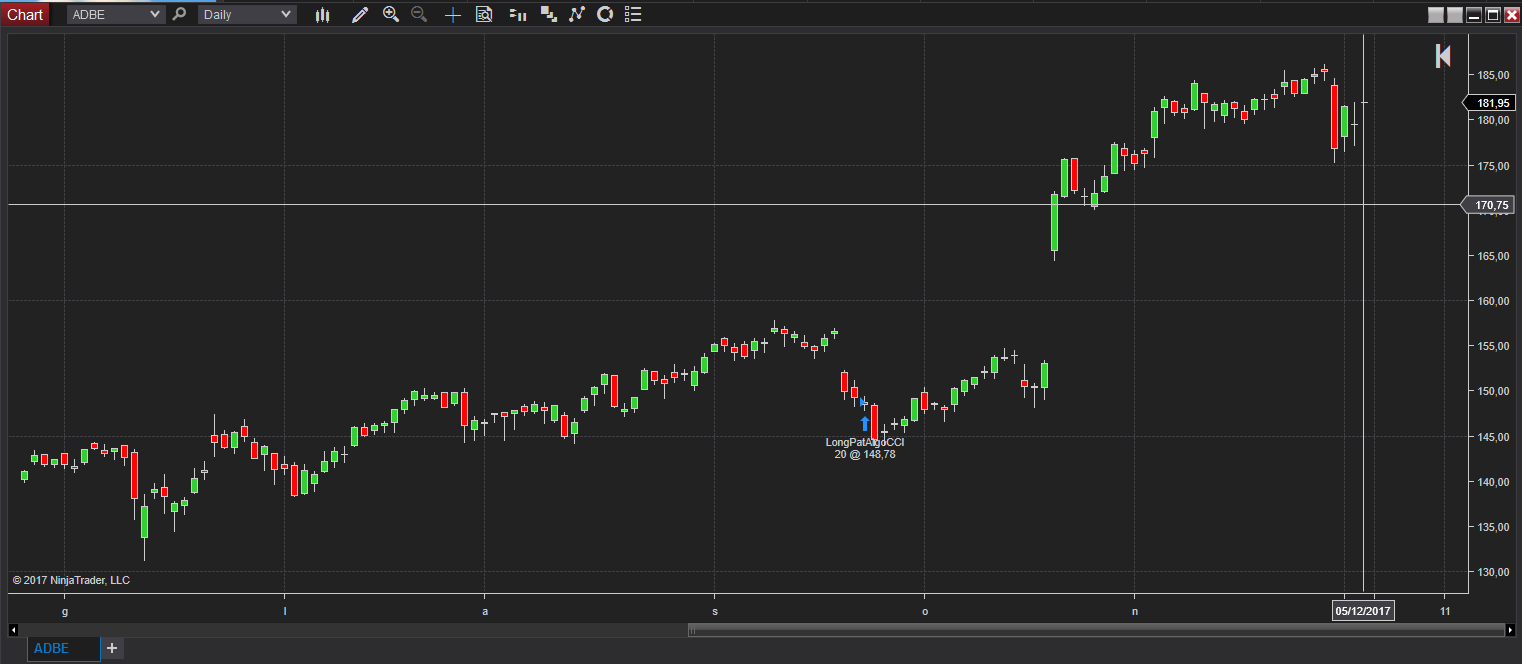Click the instrument search magnifier icon

[x=179, y=14]
